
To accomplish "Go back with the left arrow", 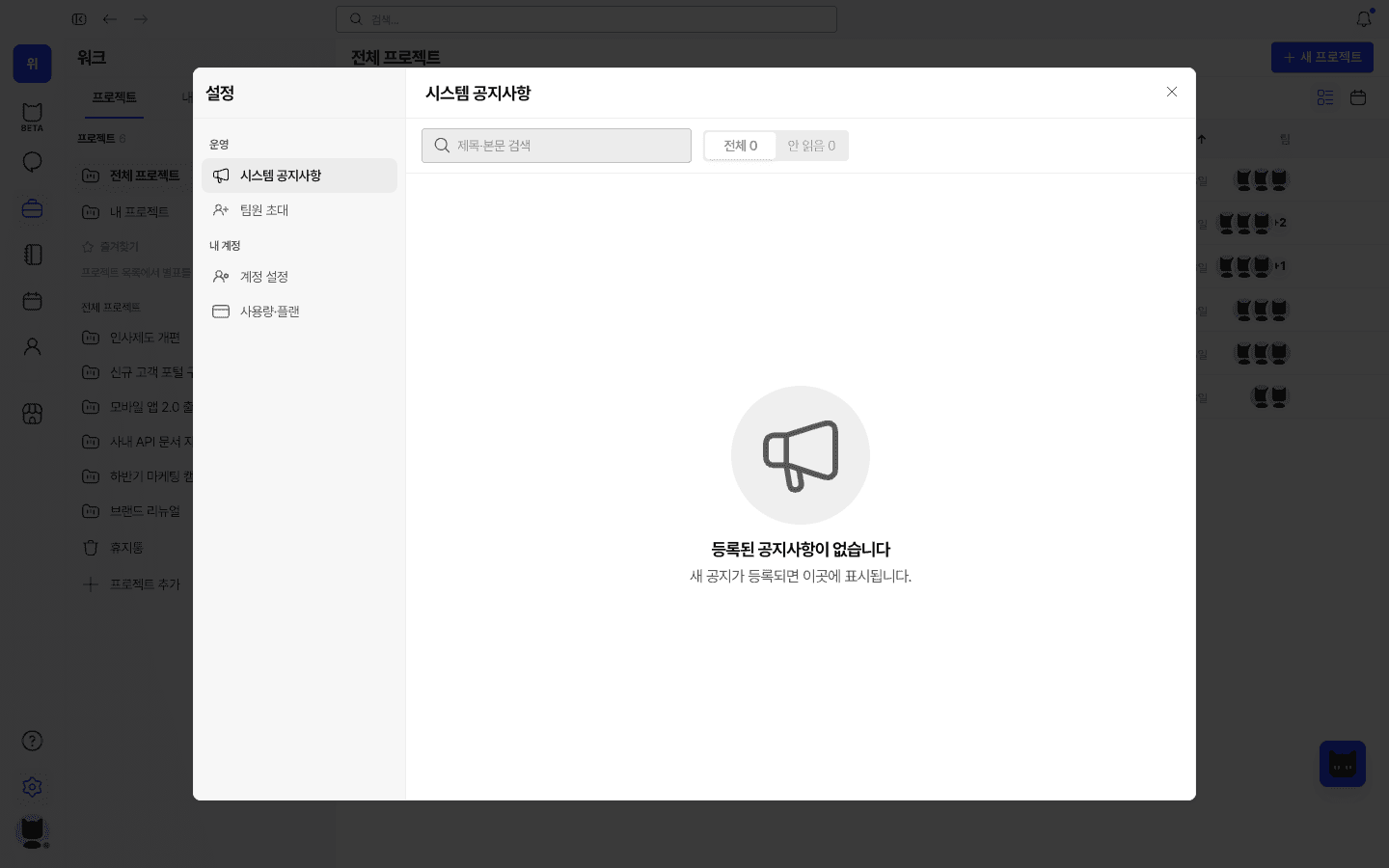I will tap(110, 19).
